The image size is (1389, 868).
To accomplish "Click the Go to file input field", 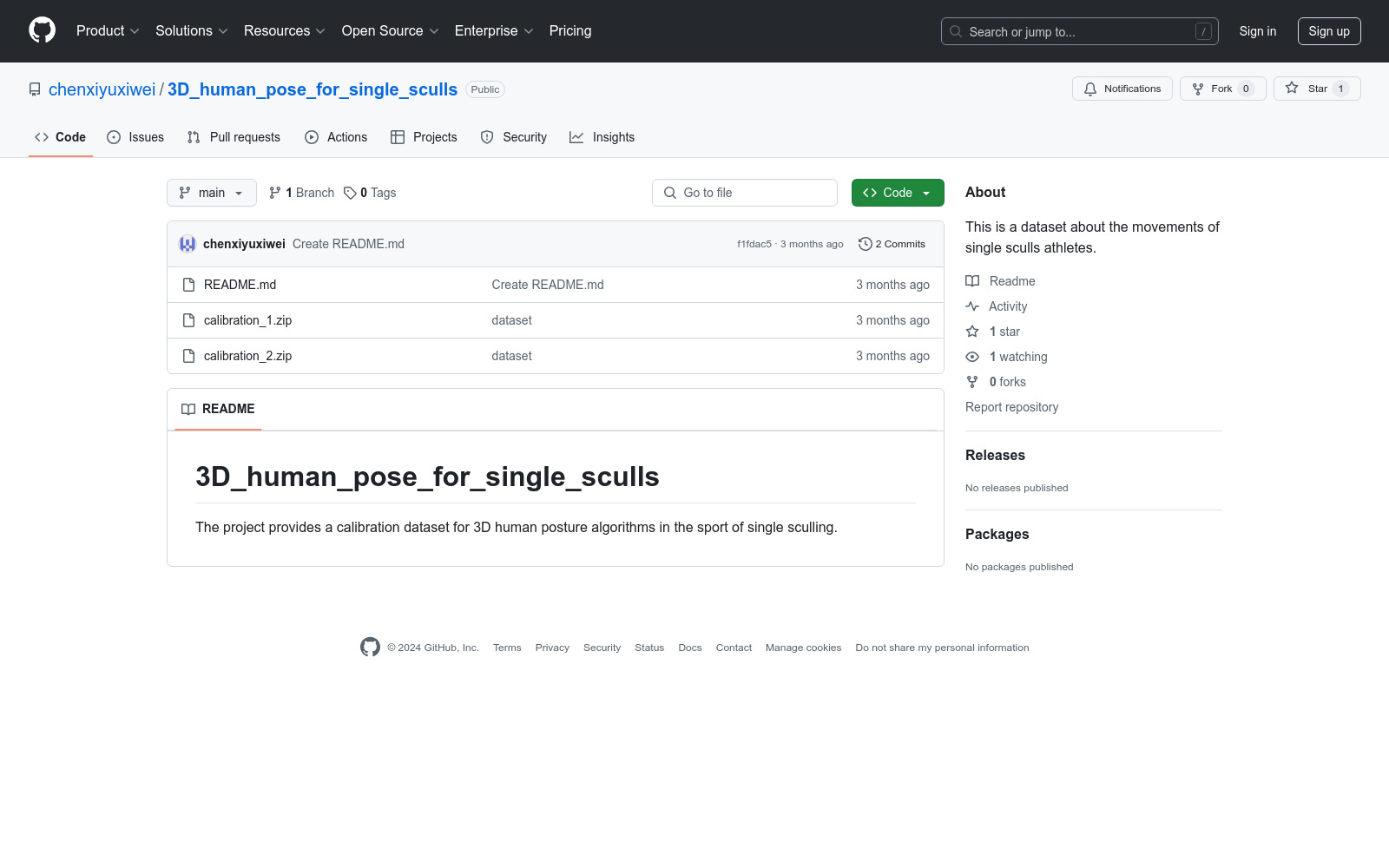I will (745, 193).
